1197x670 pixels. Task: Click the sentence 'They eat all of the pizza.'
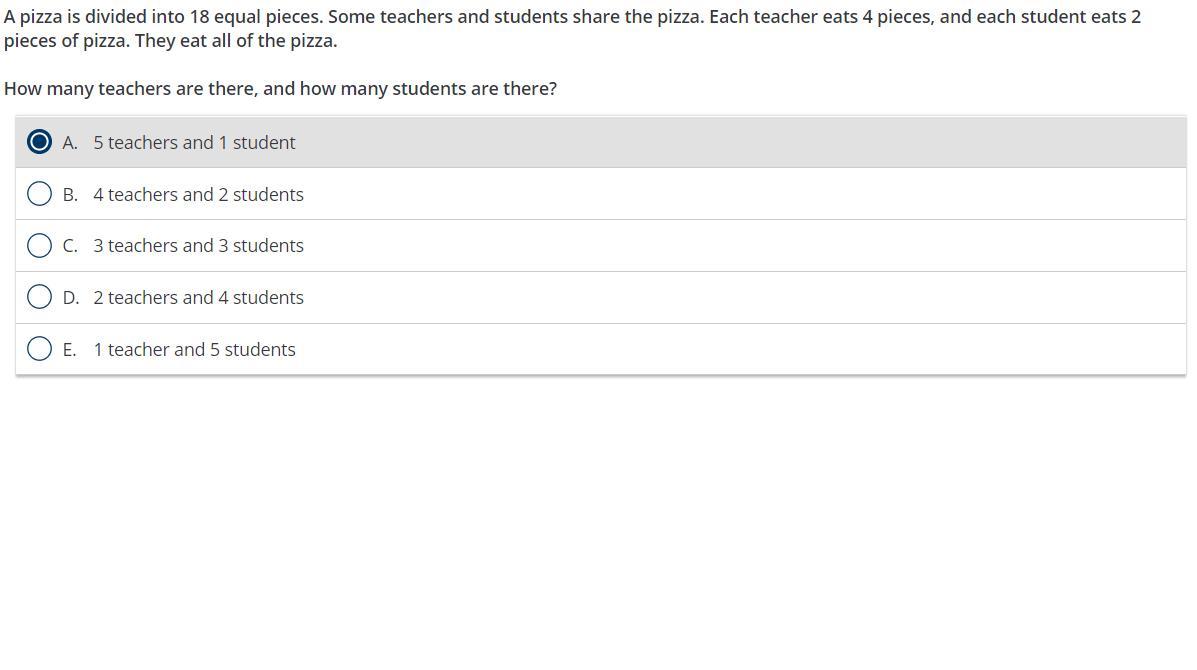pos(236,41)
